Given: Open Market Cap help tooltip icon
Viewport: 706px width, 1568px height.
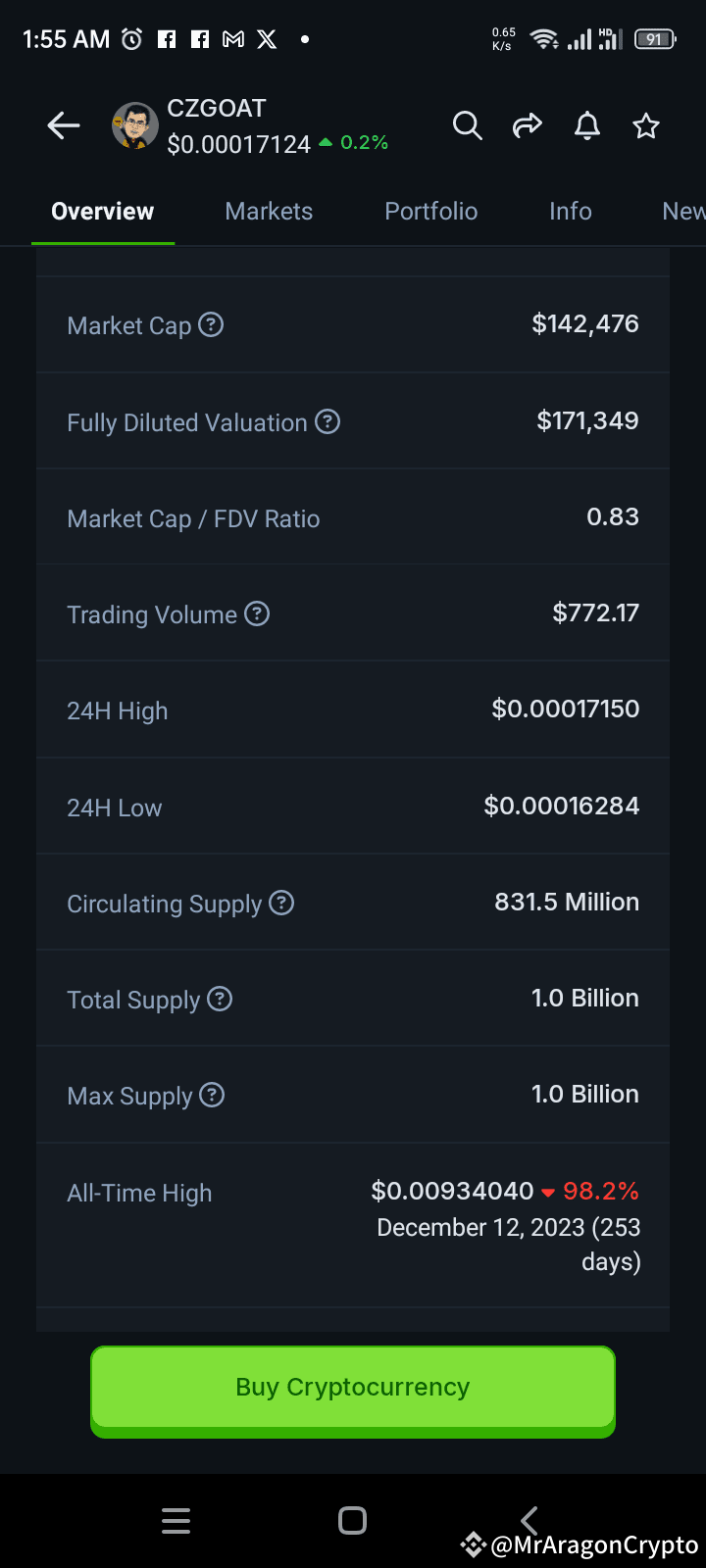Looking at the screenshot, I should click(x=211, y=324).
